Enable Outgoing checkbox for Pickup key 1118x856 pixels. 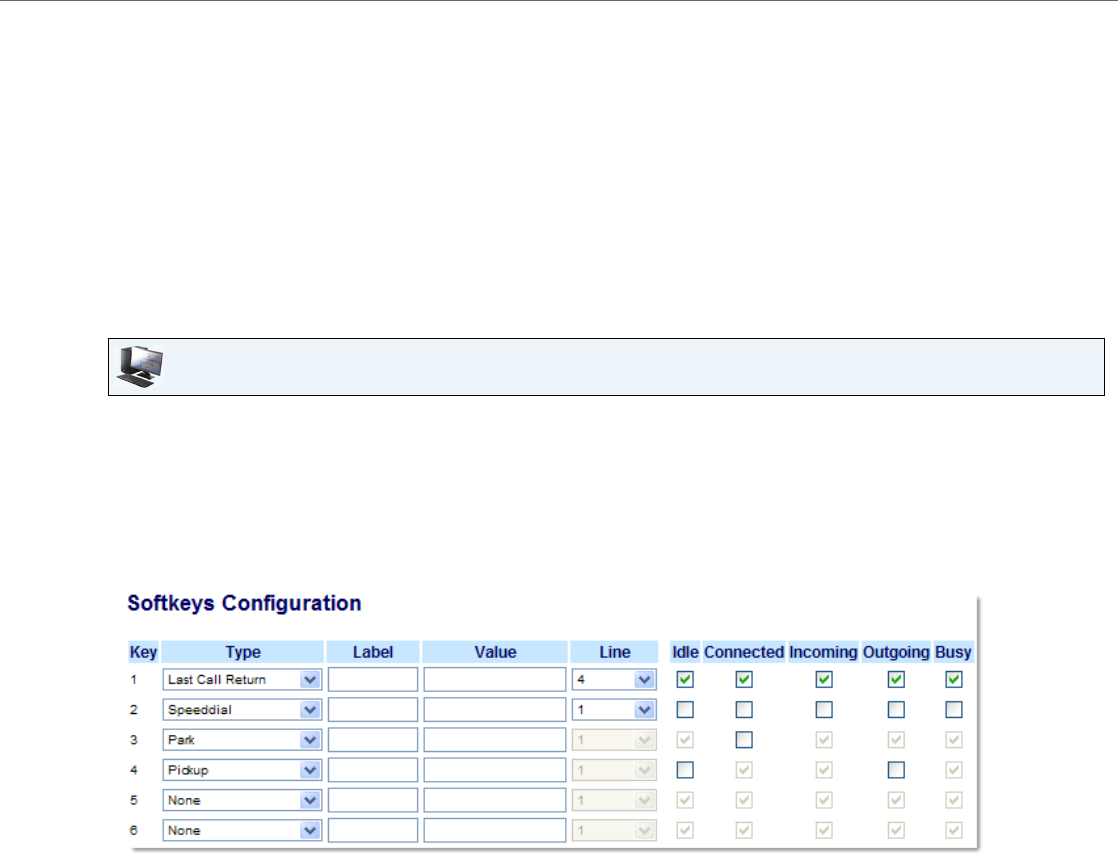point(896,770)
